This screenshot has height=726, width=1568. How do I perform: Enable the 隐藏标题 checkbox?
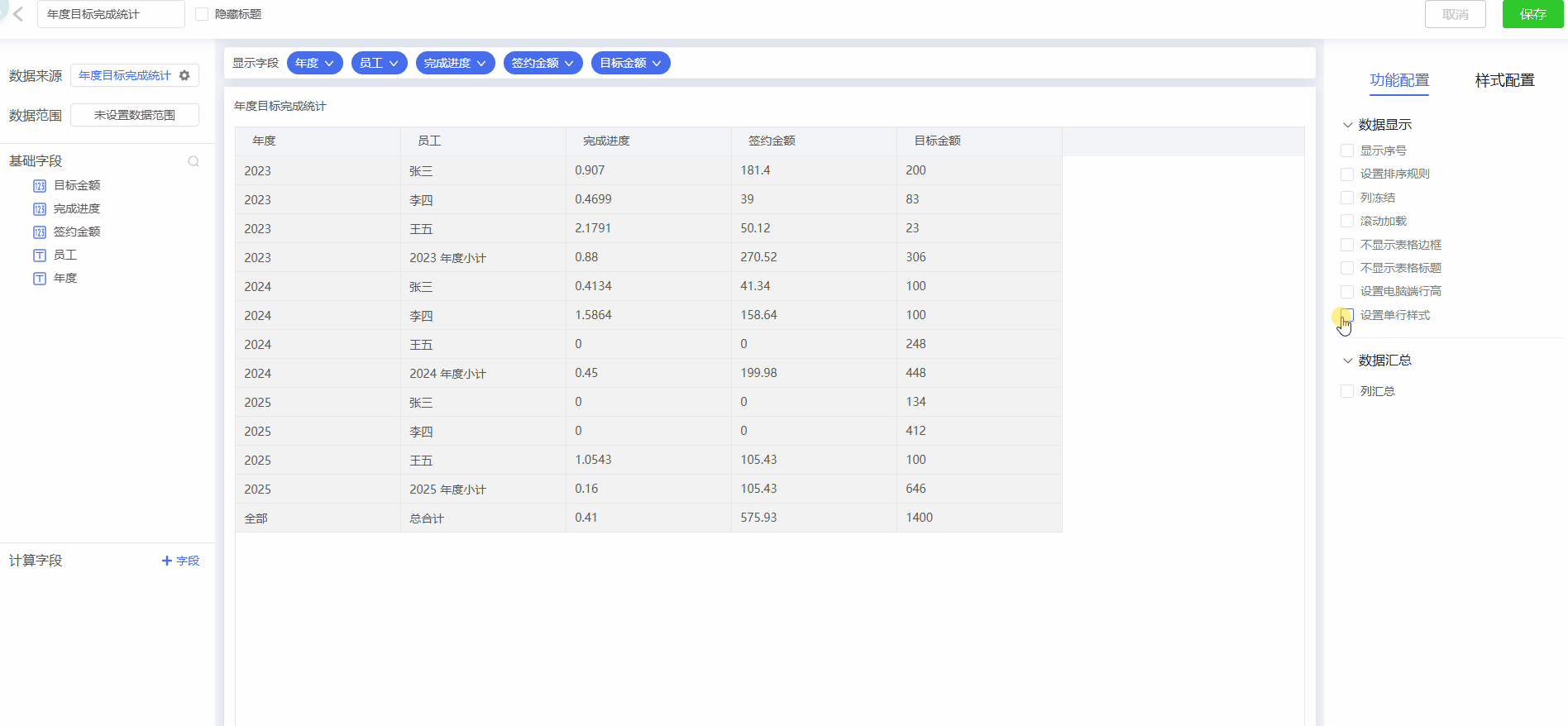(202, 14)
